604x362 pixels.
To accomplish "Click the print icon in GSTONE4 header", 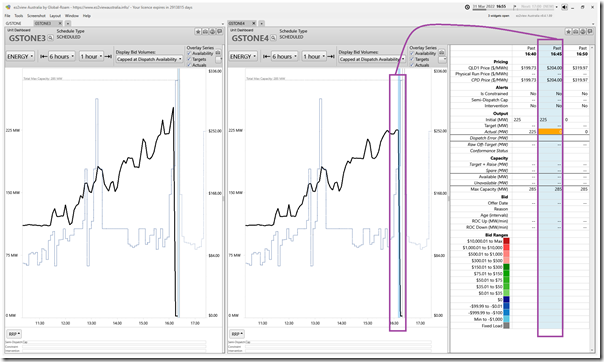I will point(582,32).
